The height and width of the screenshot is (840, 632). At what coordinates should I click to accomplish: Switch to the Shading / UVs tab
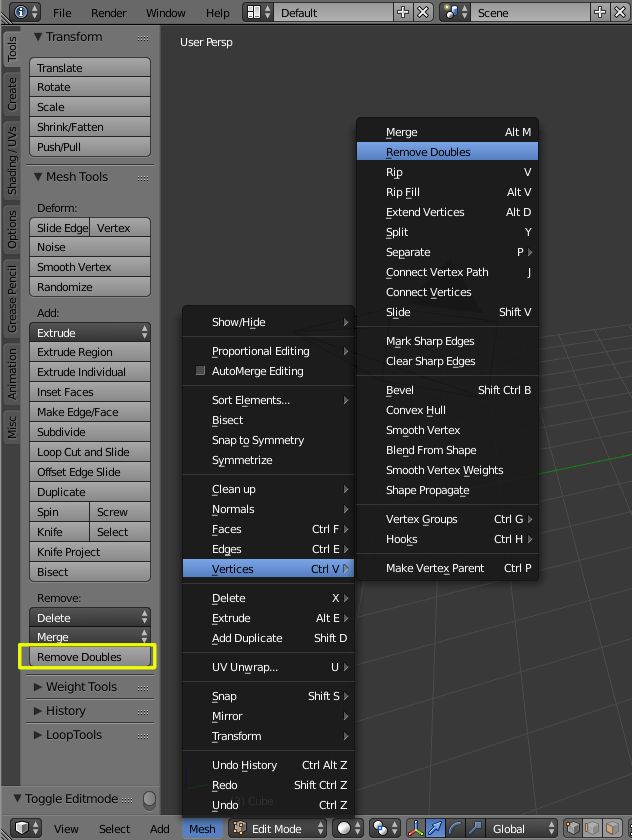coord(11,161)
